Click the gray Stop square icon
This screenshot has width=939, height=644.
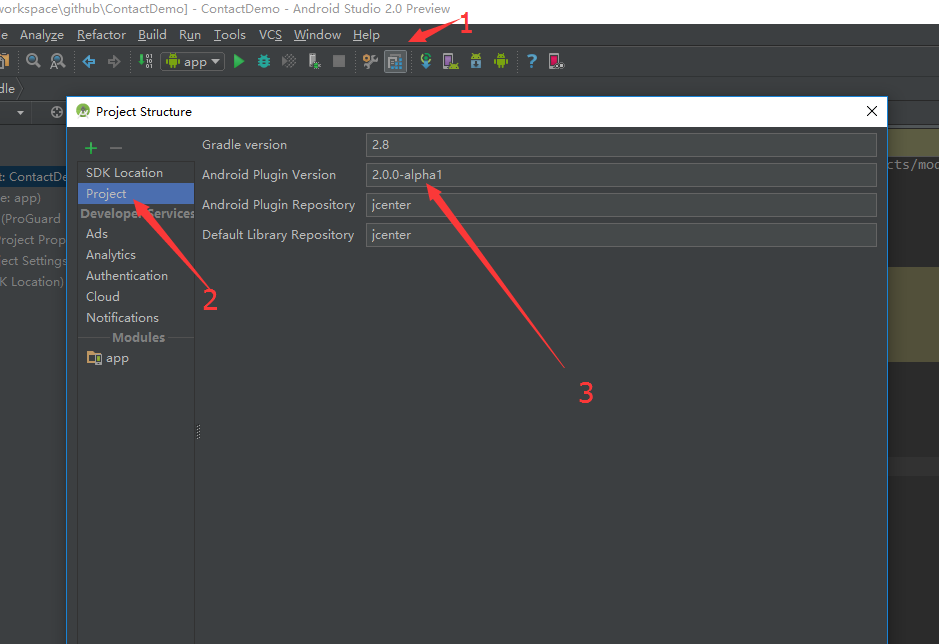[x=339, y=61]
